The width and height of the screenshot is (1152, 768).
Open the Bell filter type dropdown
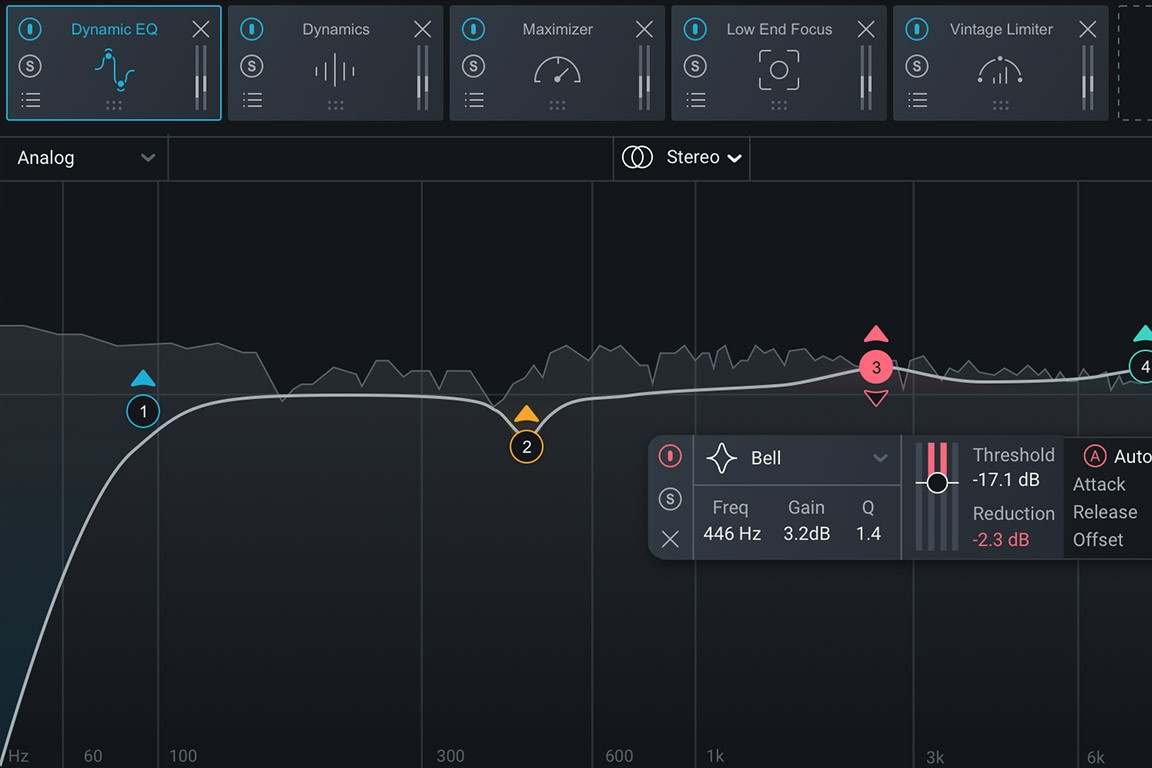[797, 458]
